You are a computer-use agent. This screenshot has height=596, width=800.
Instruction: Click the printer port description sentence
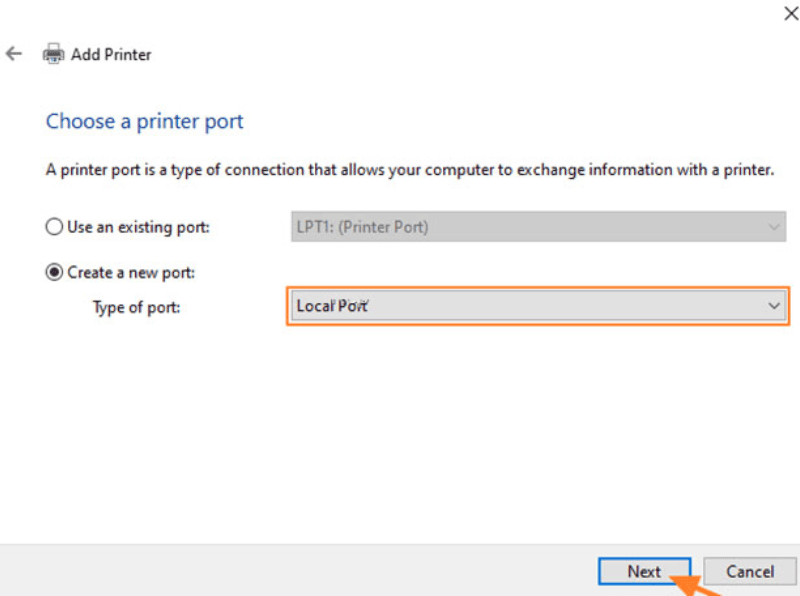pos(410,170)
